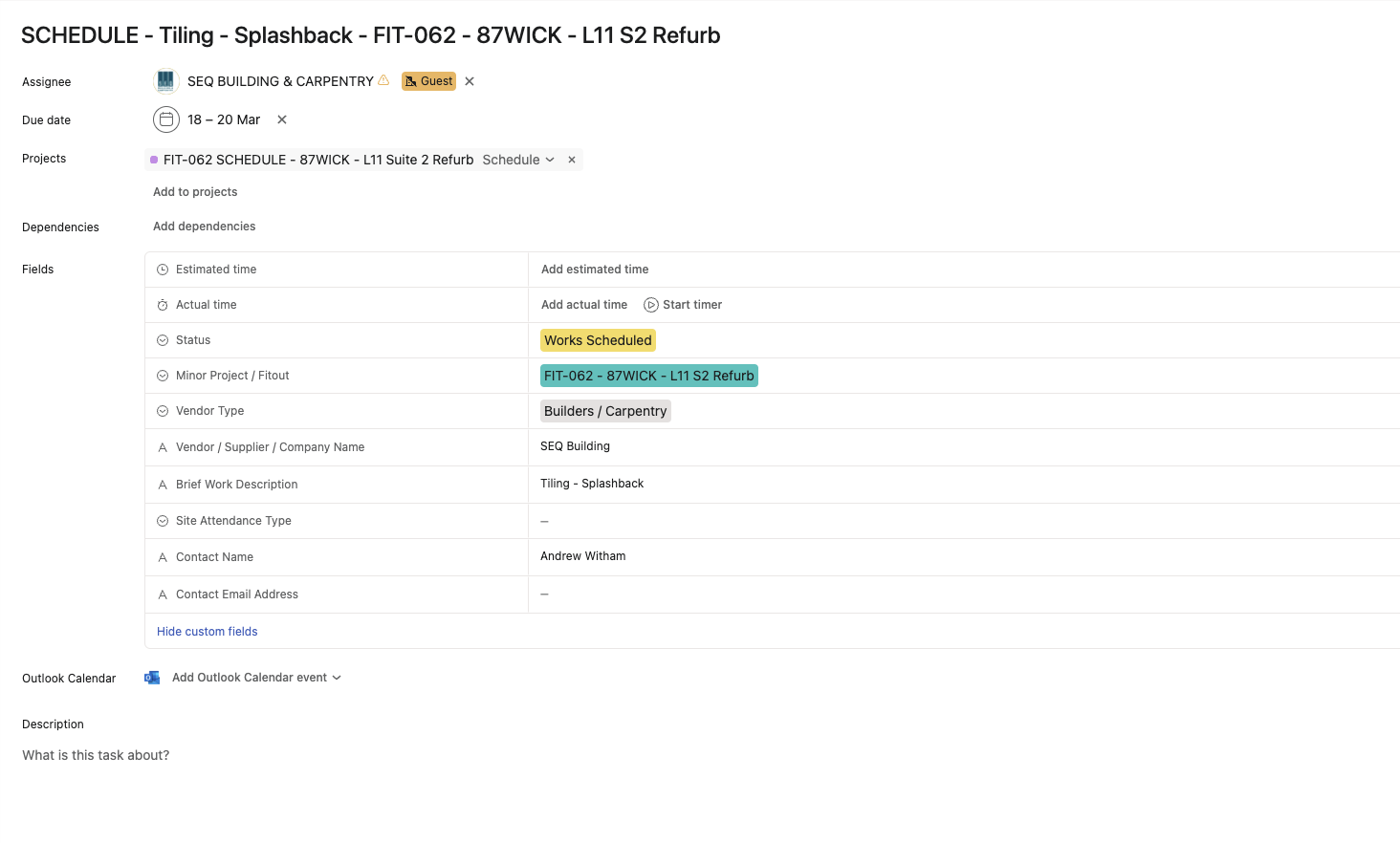This screenshot has width=1400, height=843.
Task: Clear the 18 – 20 Mar due date
Action: click(282, 119)
